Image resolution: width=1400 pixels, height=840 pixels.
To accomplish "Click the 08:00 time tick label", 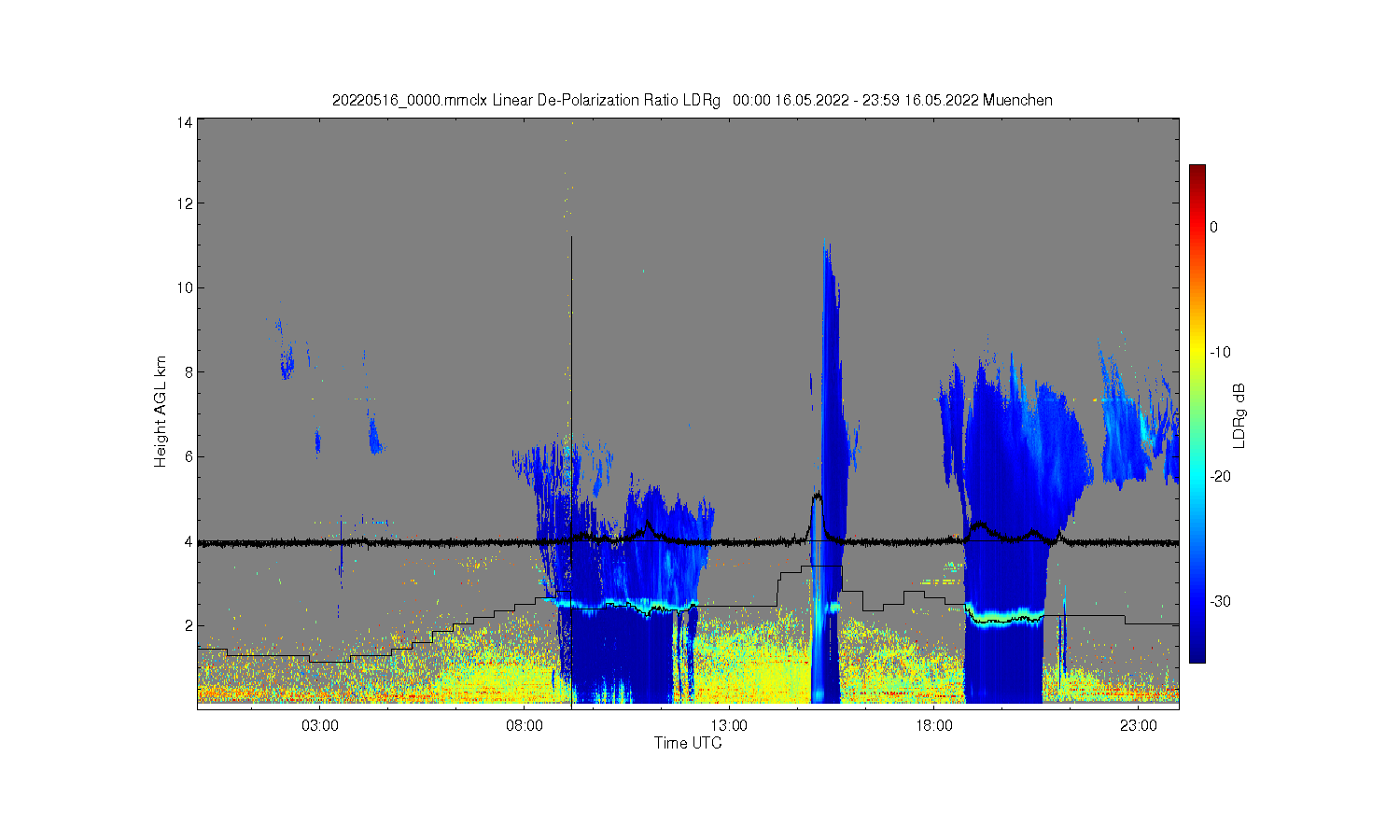I will (x=525, y=725).
